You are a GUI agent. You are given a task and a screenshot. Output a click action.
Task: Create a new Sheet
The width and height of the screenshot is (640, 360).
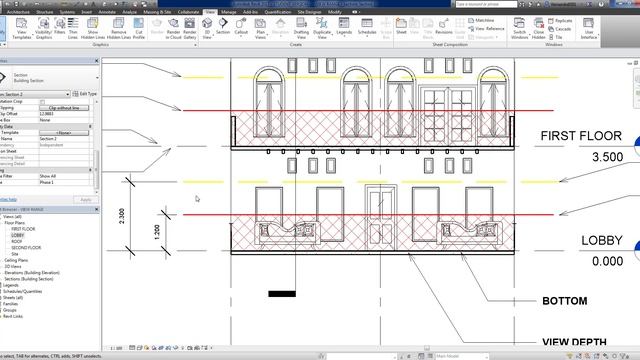pos(402,26)
